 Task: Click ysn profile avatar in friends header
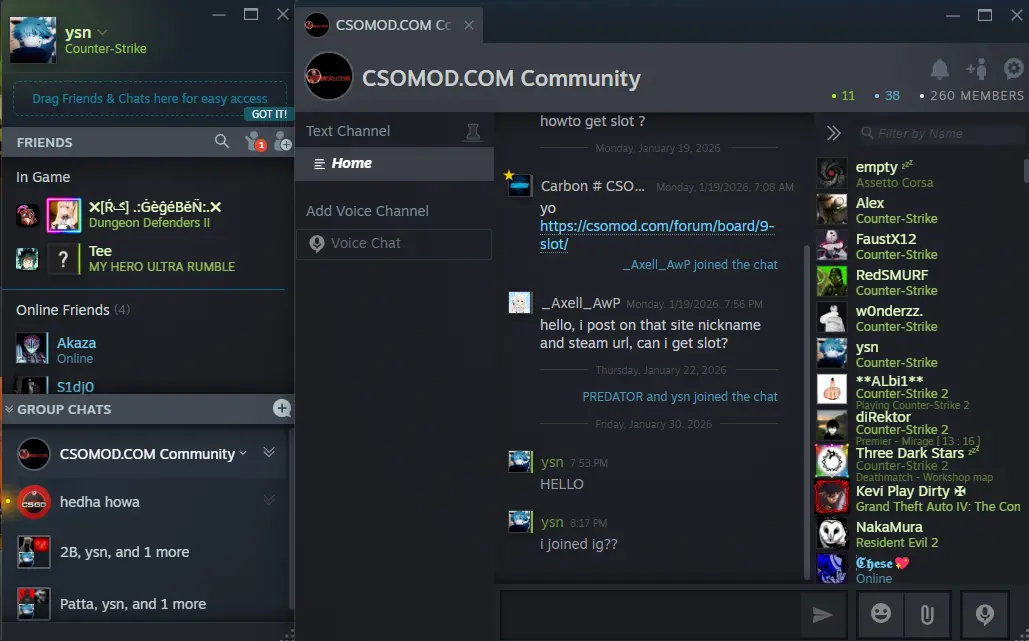(x=33, y=40)
